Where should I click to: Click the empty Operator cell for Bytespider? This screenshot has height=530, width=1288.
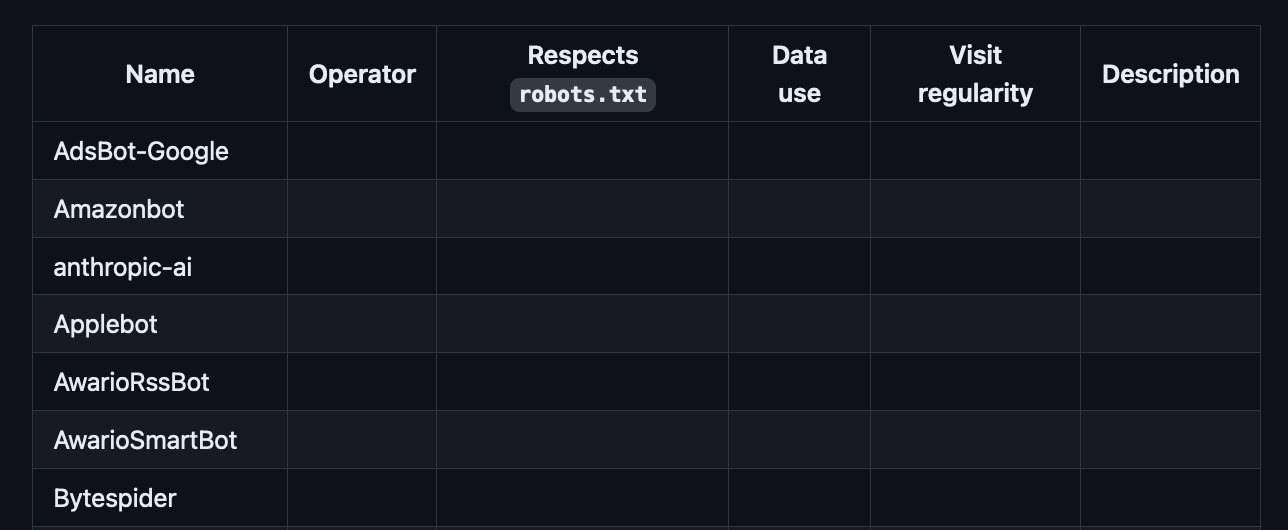pyautogui.click(x=362, y=498)
